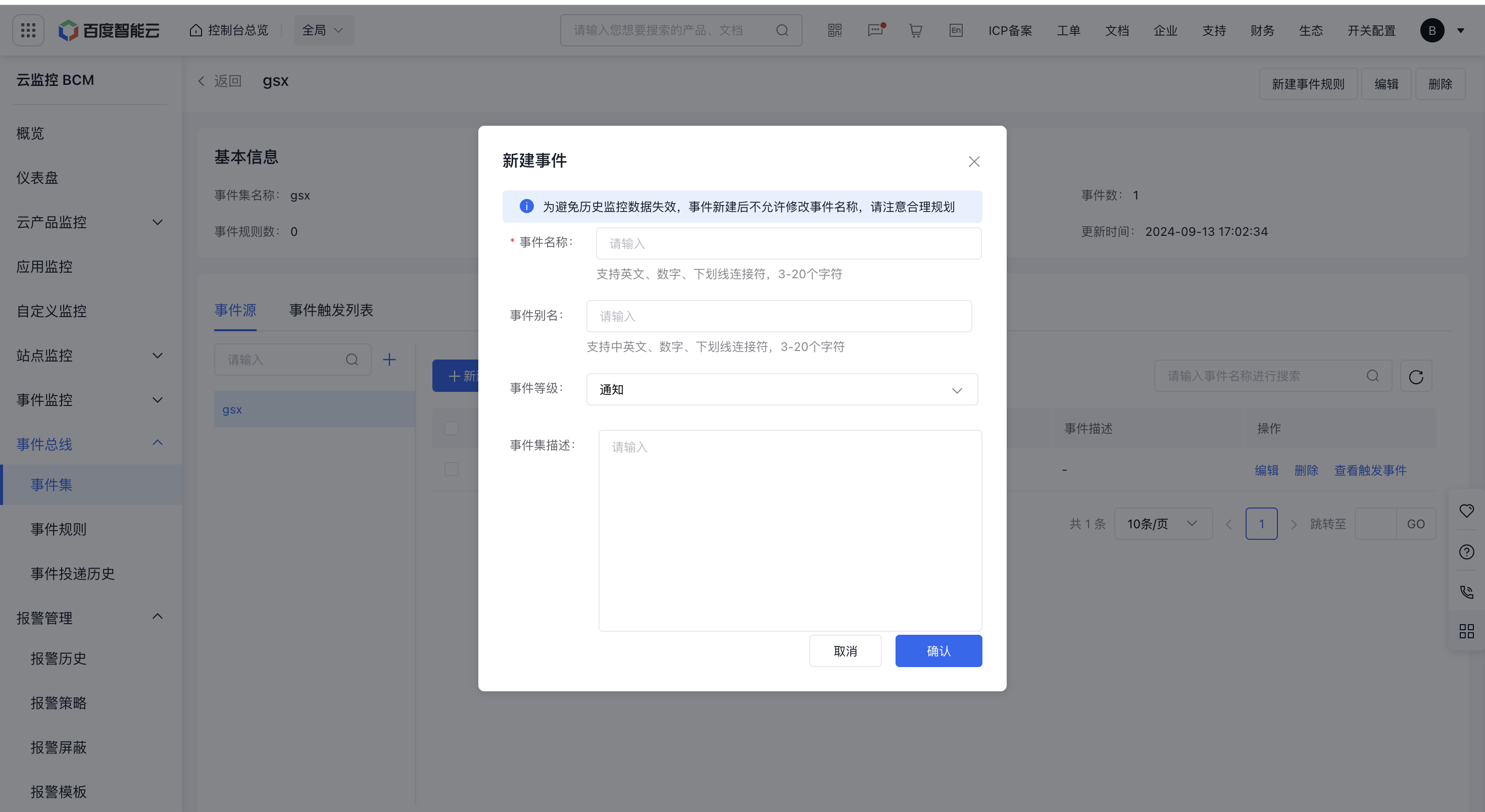Focus the 事件别名 input field

coord(779,316)
